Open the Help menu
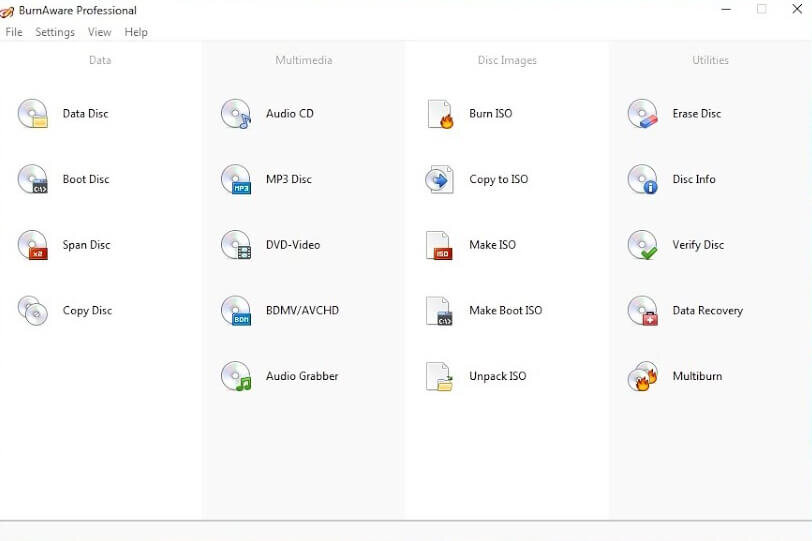Screen dimensions: 812x541 136,32
